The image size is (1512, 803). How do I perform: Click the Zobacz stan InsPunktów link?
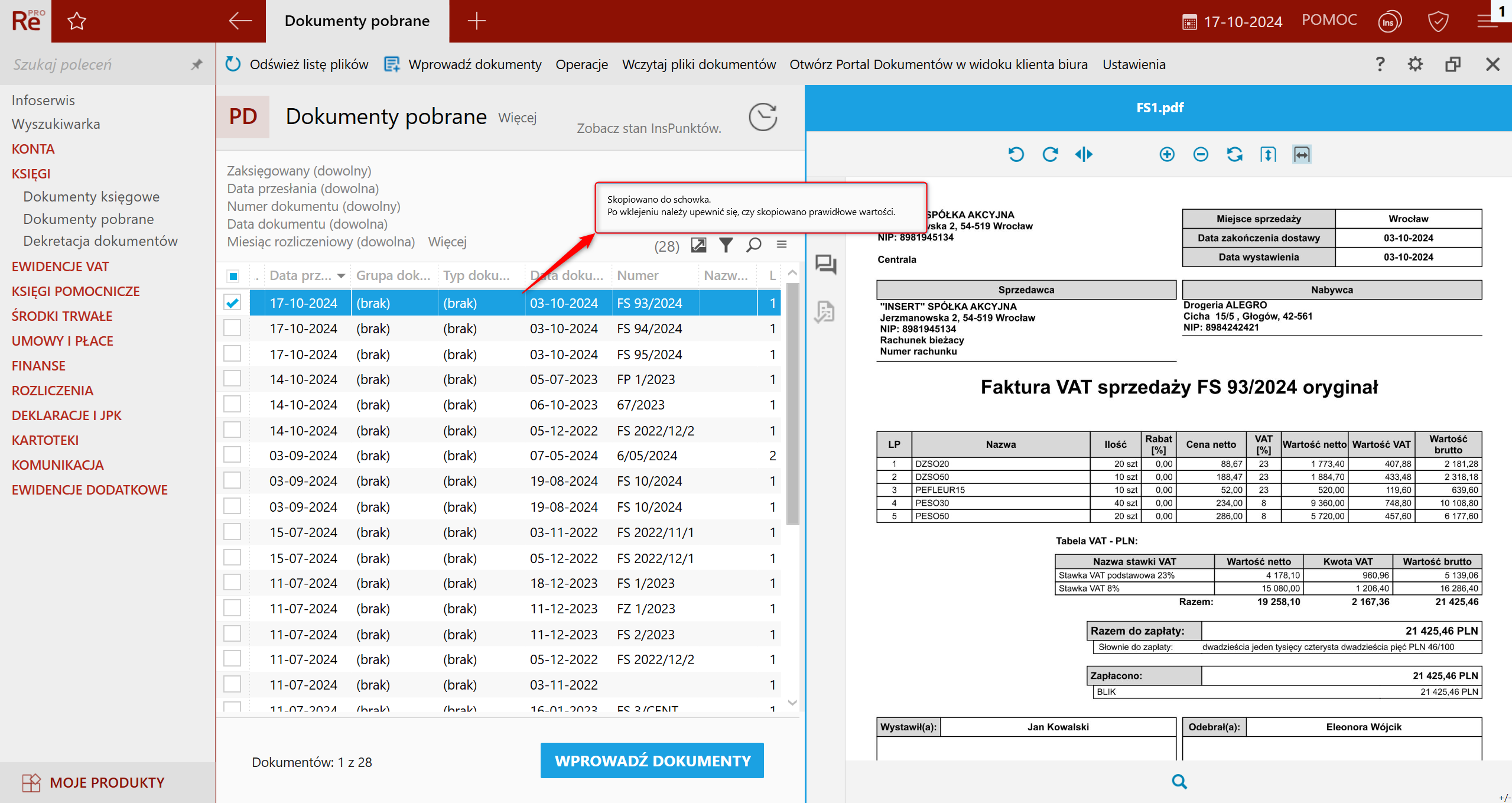[648, 128]
